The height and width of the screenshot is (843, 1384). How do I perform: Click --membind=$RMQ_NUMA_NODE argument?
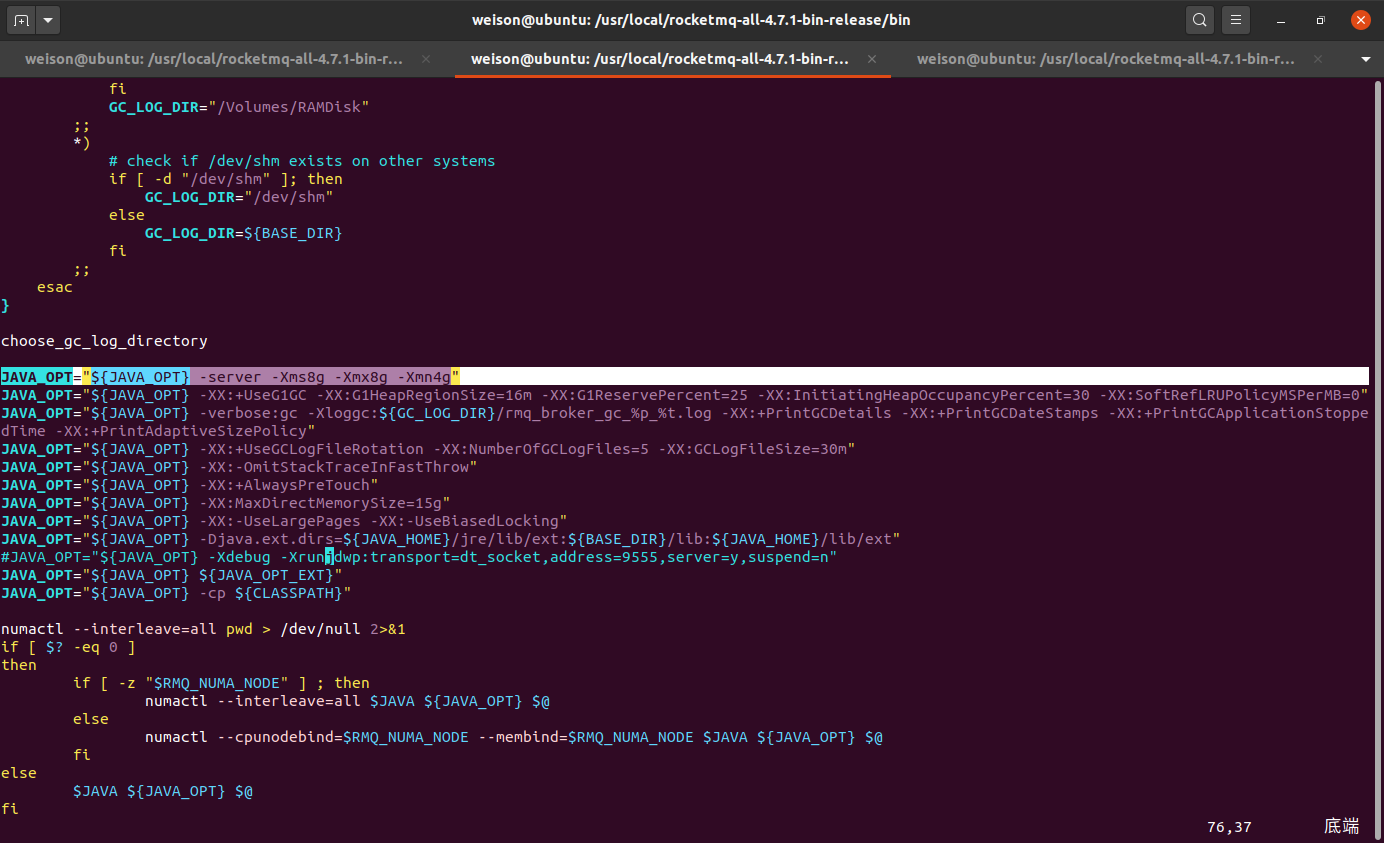point(586,737)
